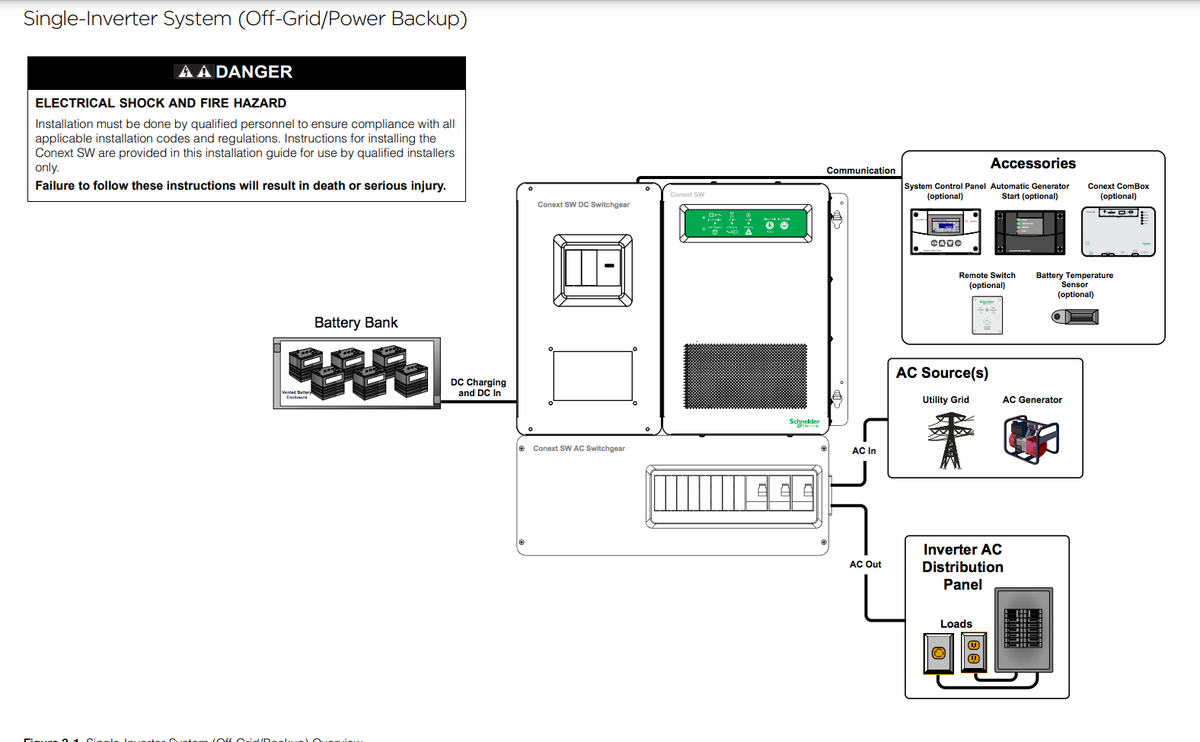
Task: Click the System Control Panel device image
Action: [x=945, y=232]
